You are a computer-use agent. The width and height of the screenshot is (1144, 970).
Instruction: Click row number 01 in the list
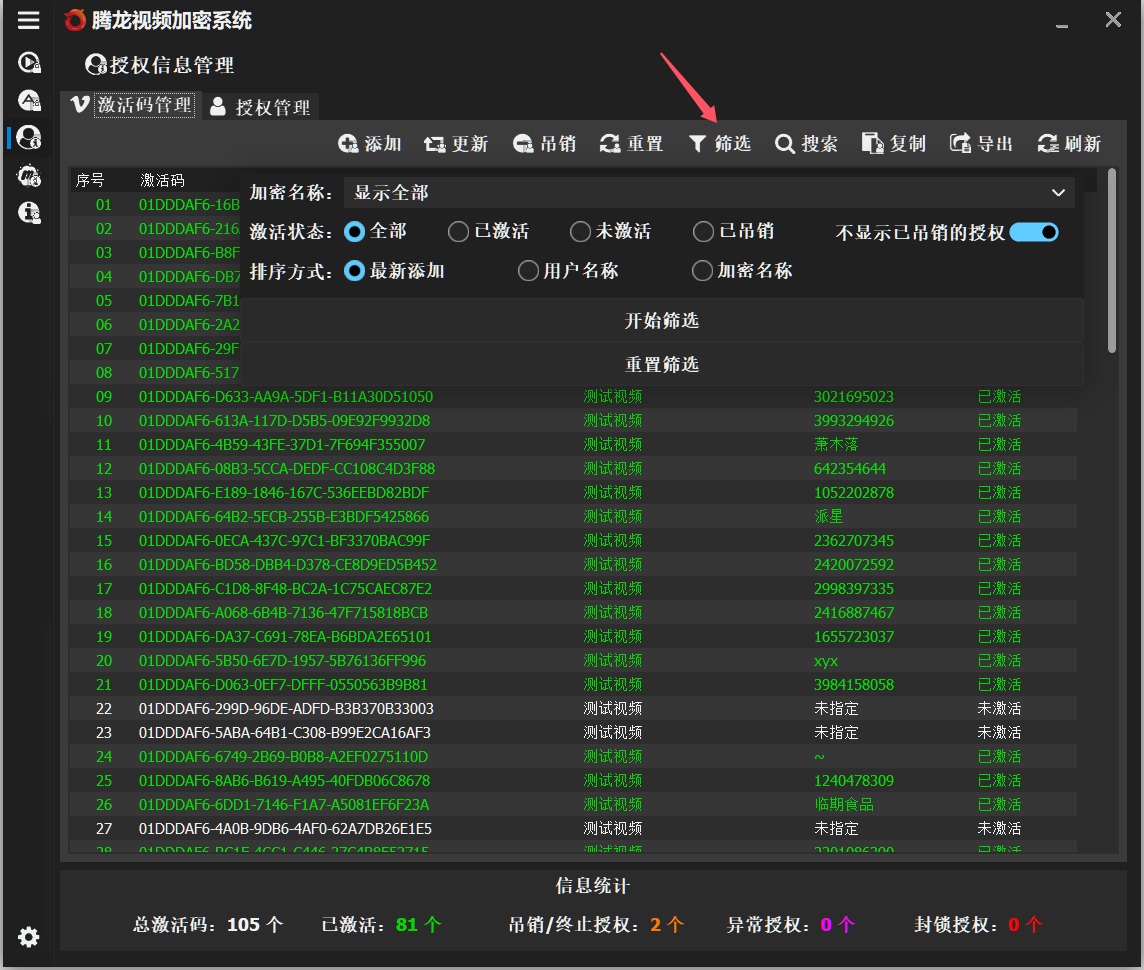104,205
